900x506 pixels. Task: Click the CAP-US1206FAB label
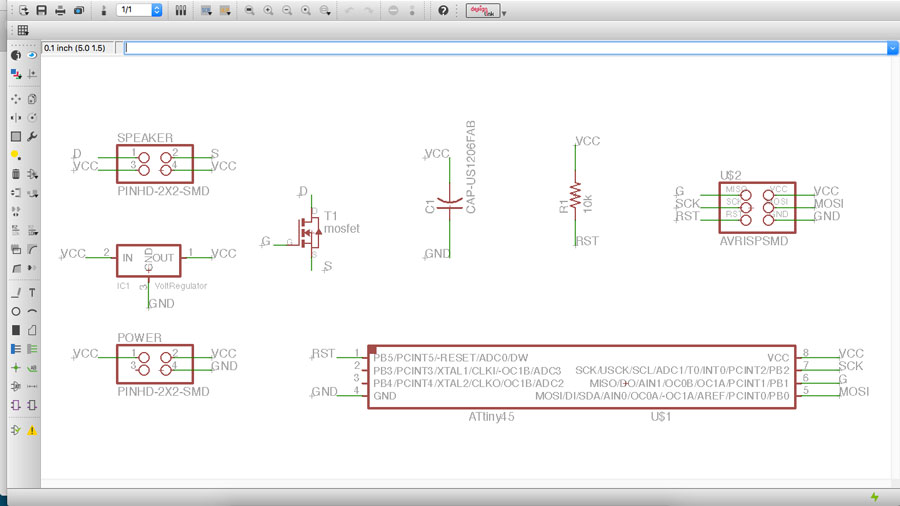tap(471, 168)
